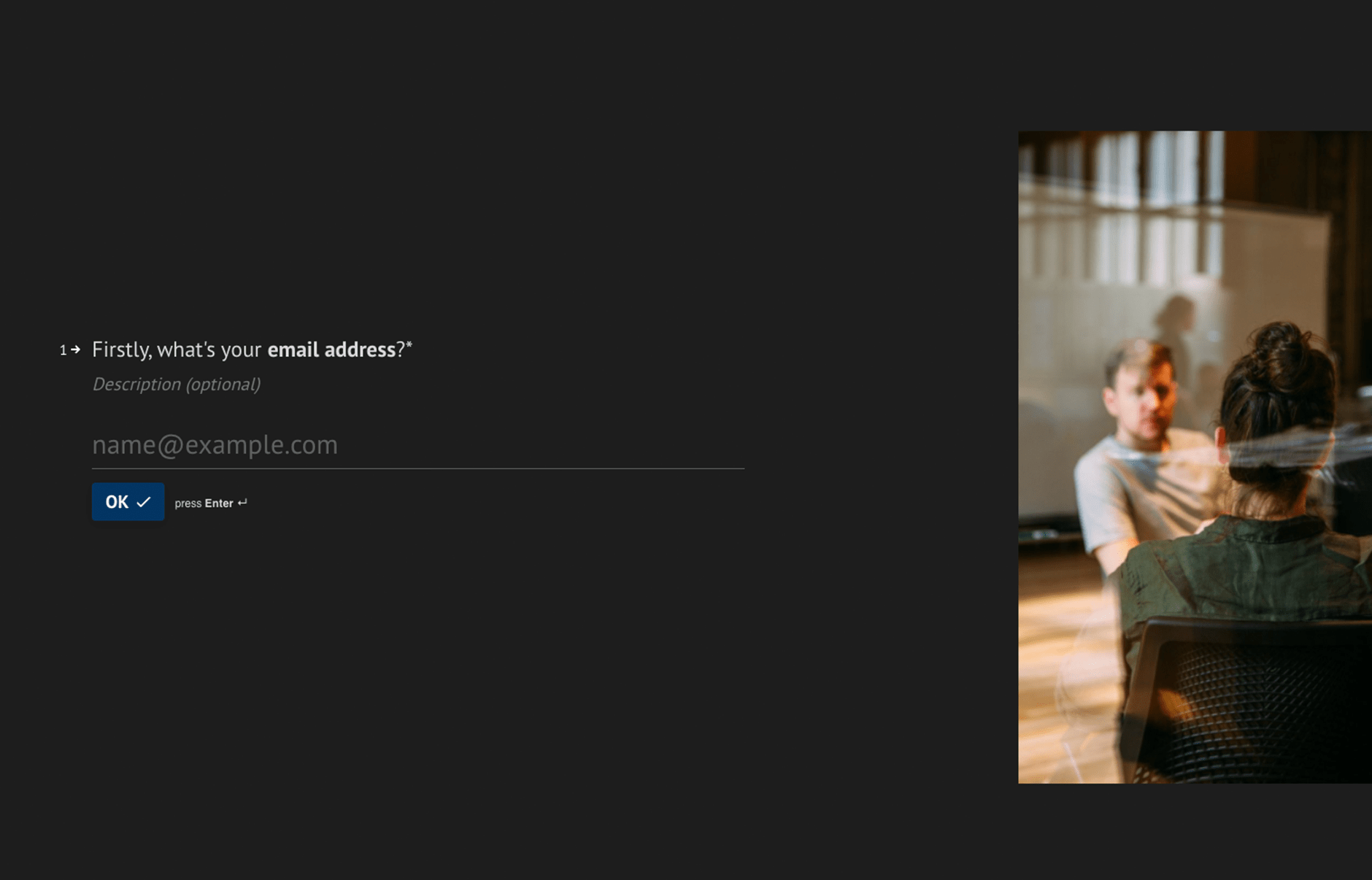Click the underline beneath the email field
The height and width of the screenshot is (880, 1372).
coord(418,468)
